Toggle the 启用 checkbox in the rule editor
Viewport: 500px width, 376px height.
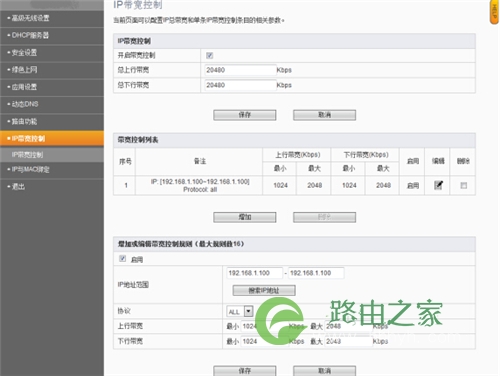(123, 259)
